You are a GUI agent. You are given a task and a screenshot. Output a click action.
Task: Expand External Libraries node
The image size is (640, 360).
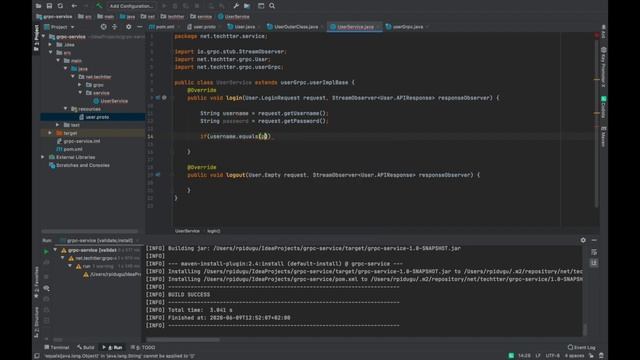(43, 157)
